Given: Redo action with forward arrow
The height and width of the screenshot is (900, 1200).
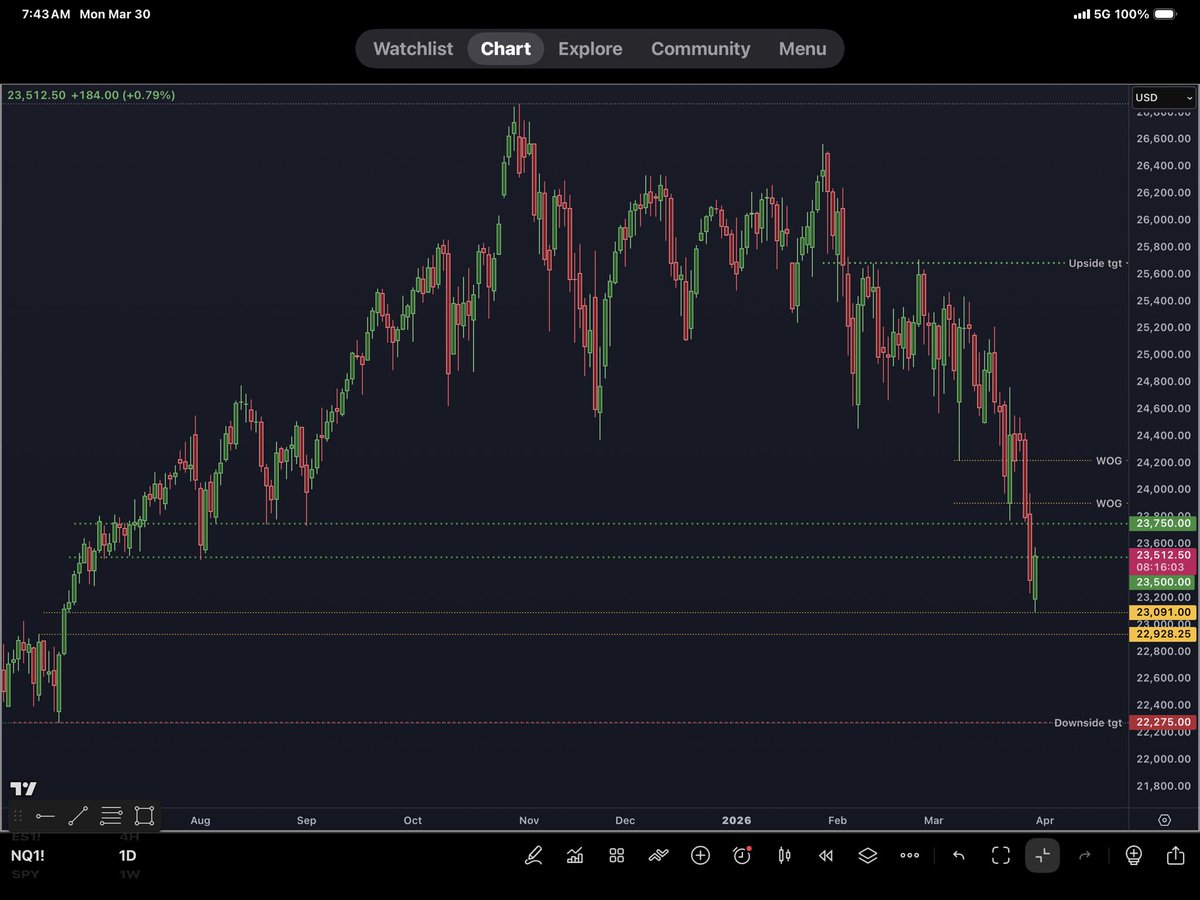Looking at the screenshot, I should click(x=1085, y=856).
